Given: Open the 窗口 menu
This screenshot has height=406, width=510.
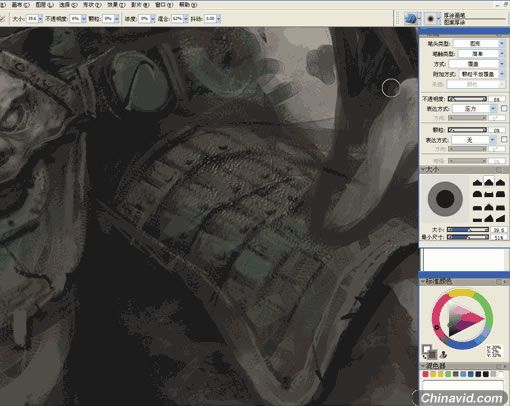Looking at the screenshot, I should (164, 5).
